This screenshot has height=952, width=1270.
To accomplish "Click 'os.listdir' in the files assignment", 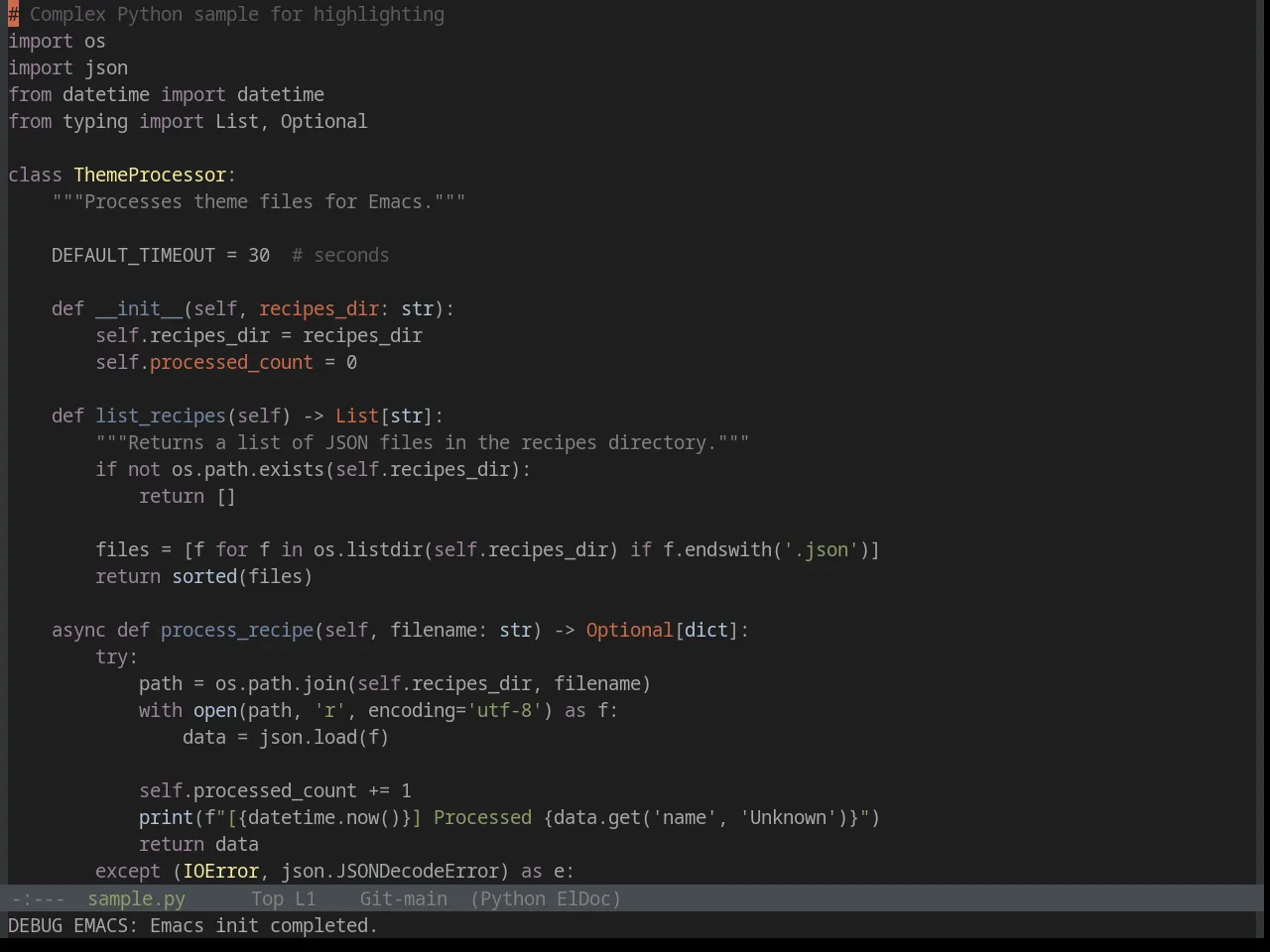I will click(x=368, y=549).
